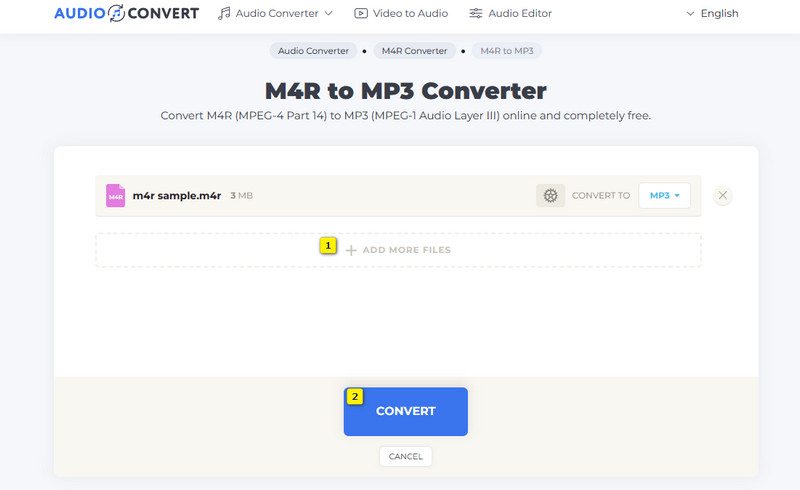This screenshot has width=800, height=490.
Task: Click the Convert To label
Action: 601,195
